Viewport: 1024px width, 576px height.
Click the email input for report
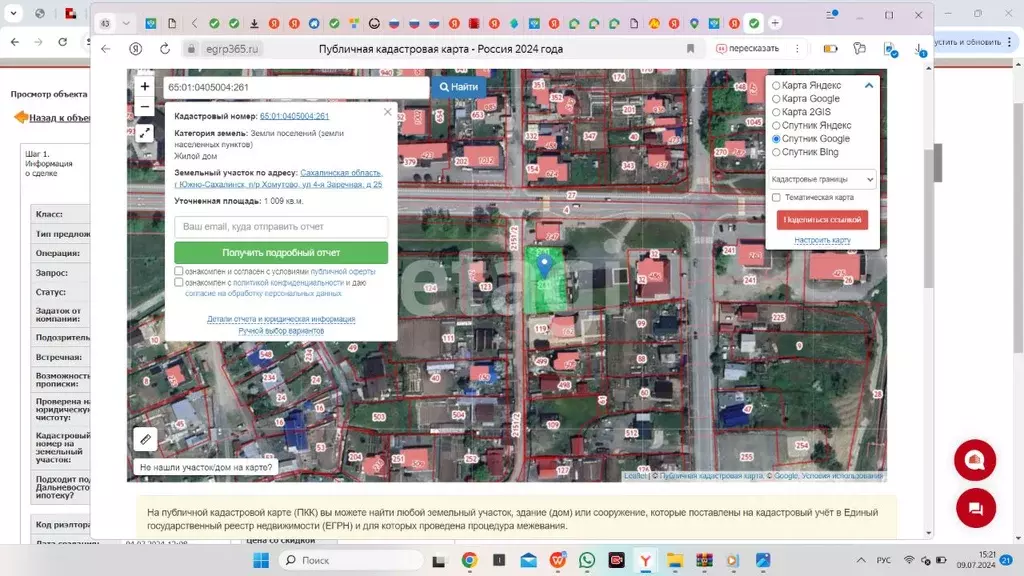(281, 227)
